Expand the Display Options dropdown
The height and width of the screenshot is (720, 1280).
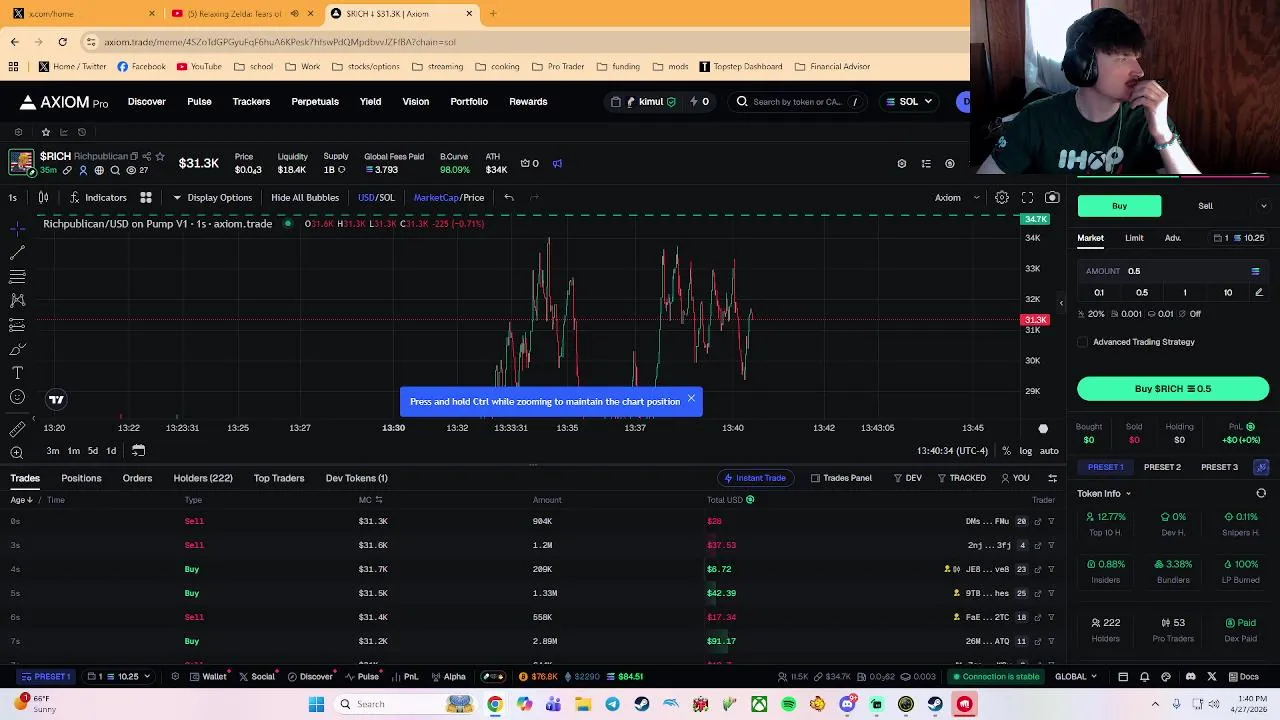212,197
